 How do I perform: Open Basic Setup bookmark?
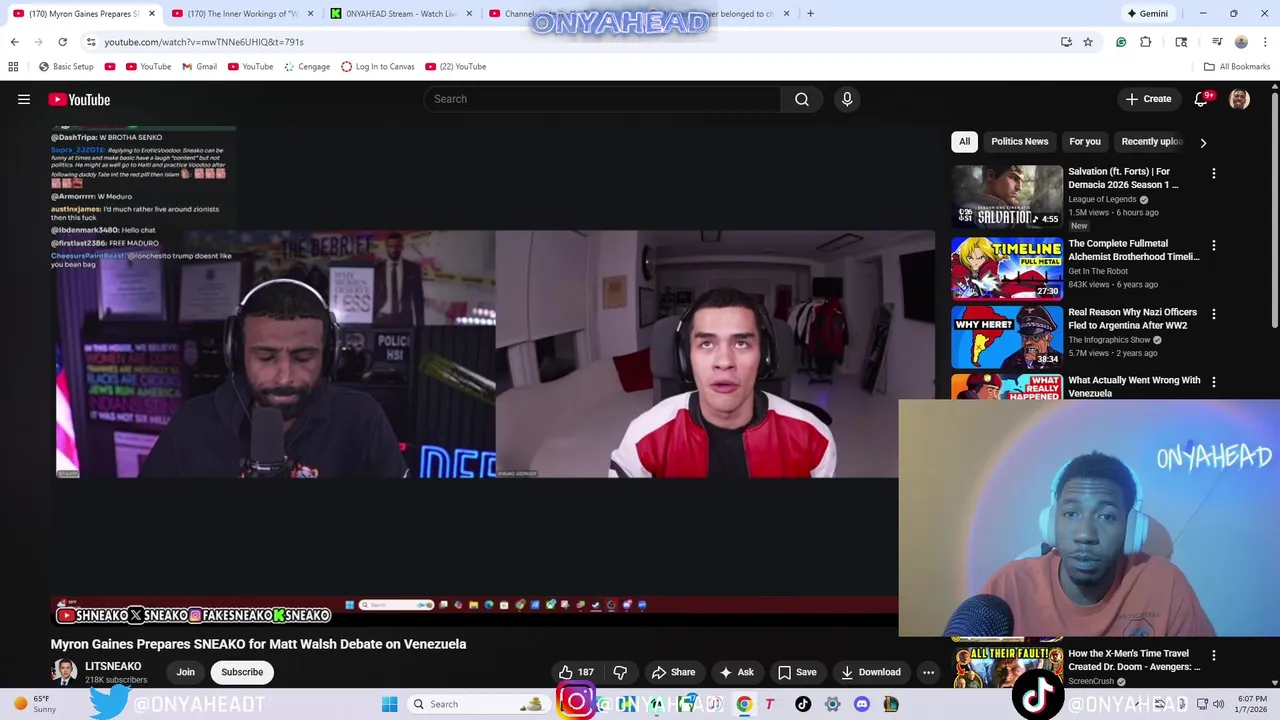coord(66,67)
